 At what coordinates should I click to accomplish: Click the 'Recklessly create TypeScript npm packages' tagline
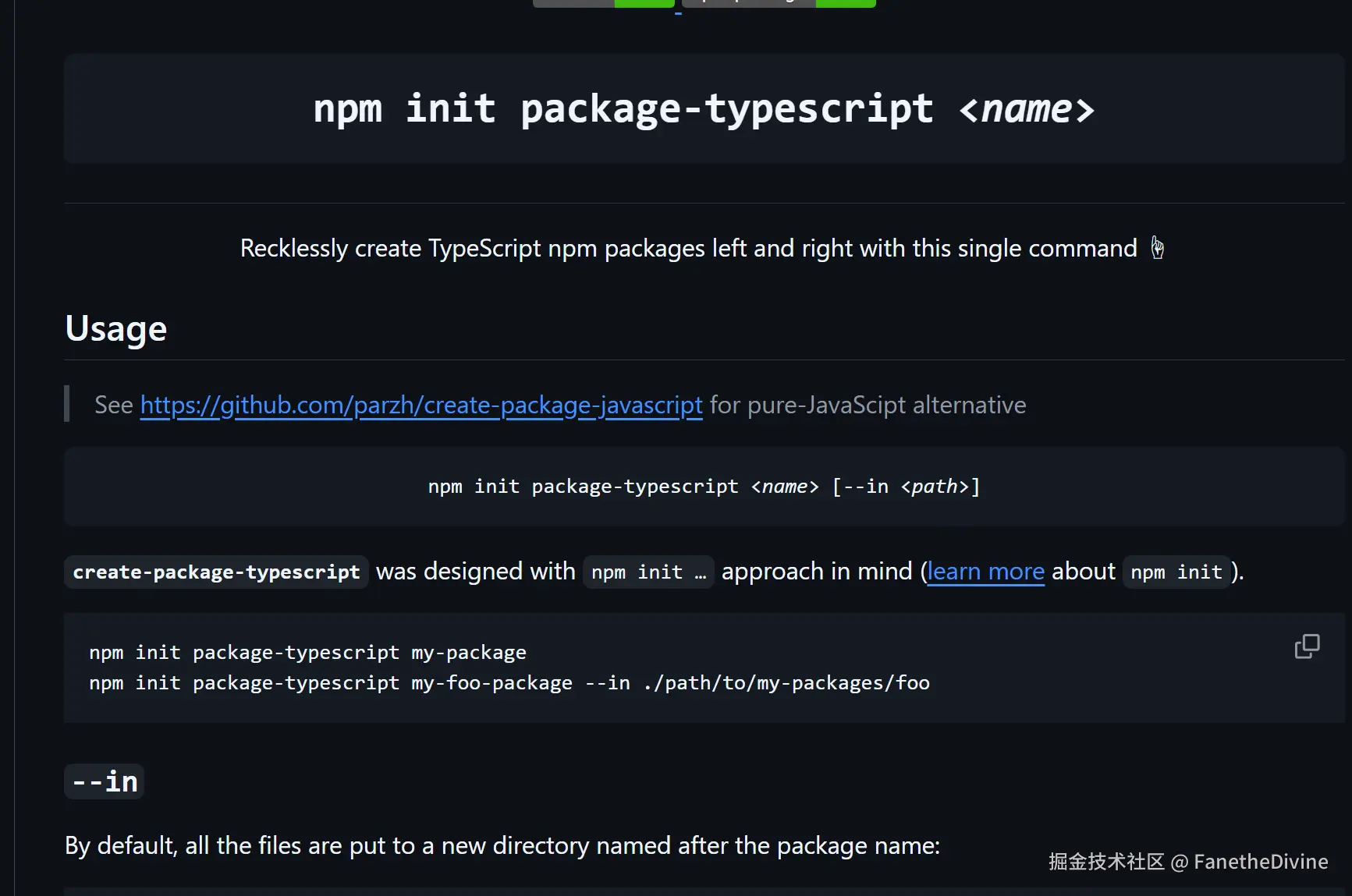coord(689,248)
